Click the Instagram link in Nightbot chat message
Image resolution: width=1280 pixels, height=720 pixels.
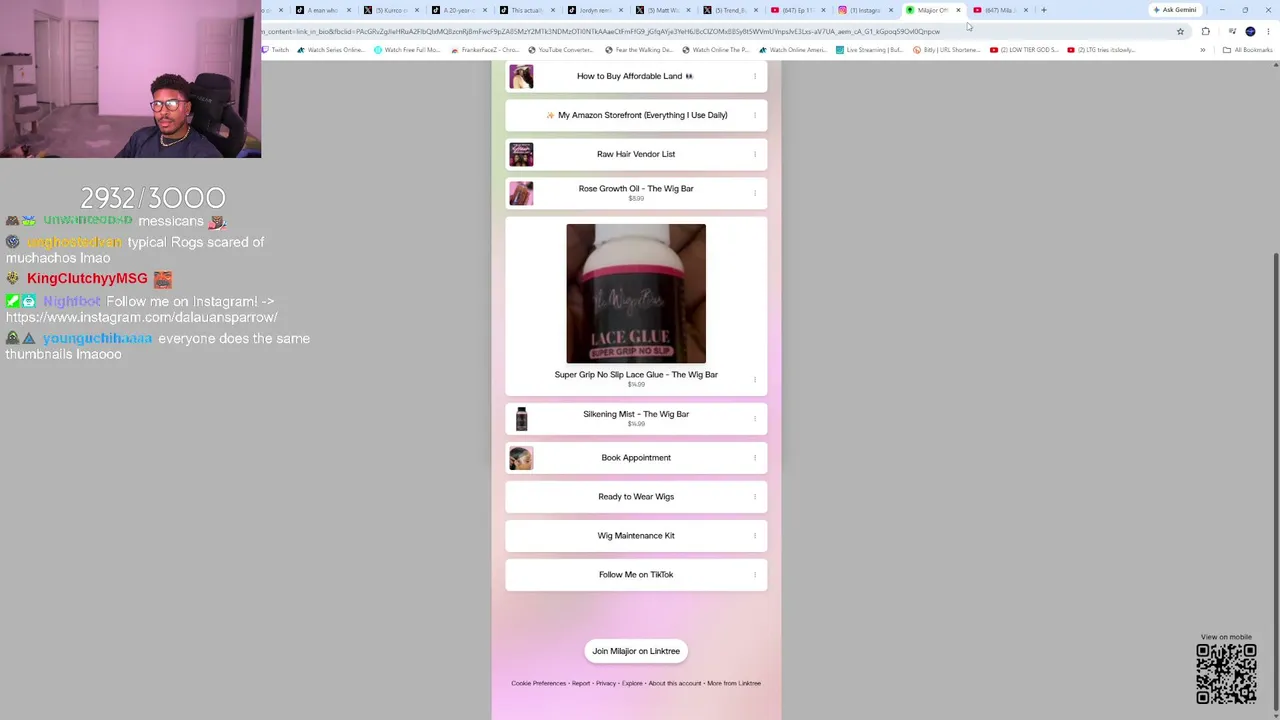click(142, 317)
